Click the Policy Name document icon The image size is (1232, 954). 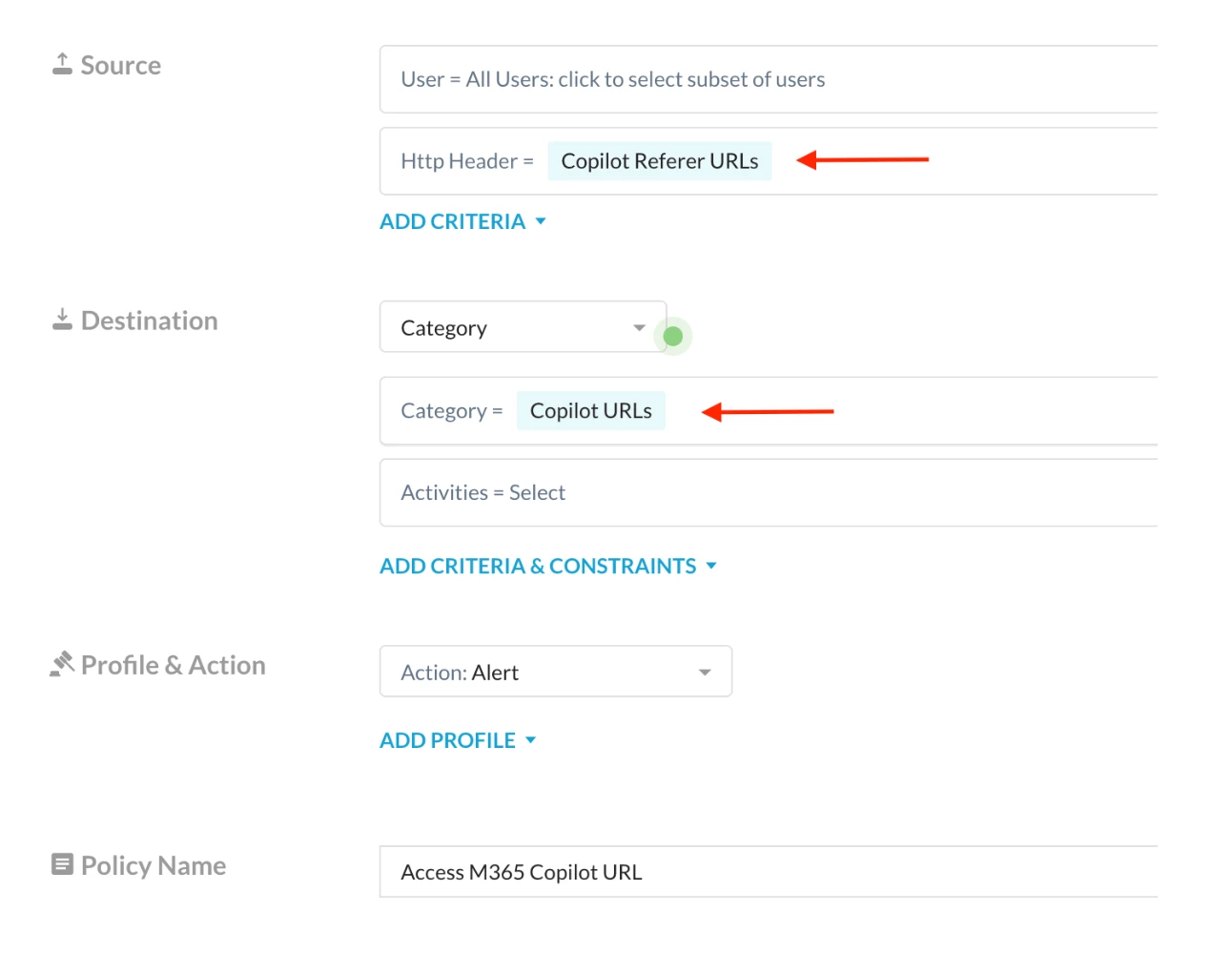62,864
